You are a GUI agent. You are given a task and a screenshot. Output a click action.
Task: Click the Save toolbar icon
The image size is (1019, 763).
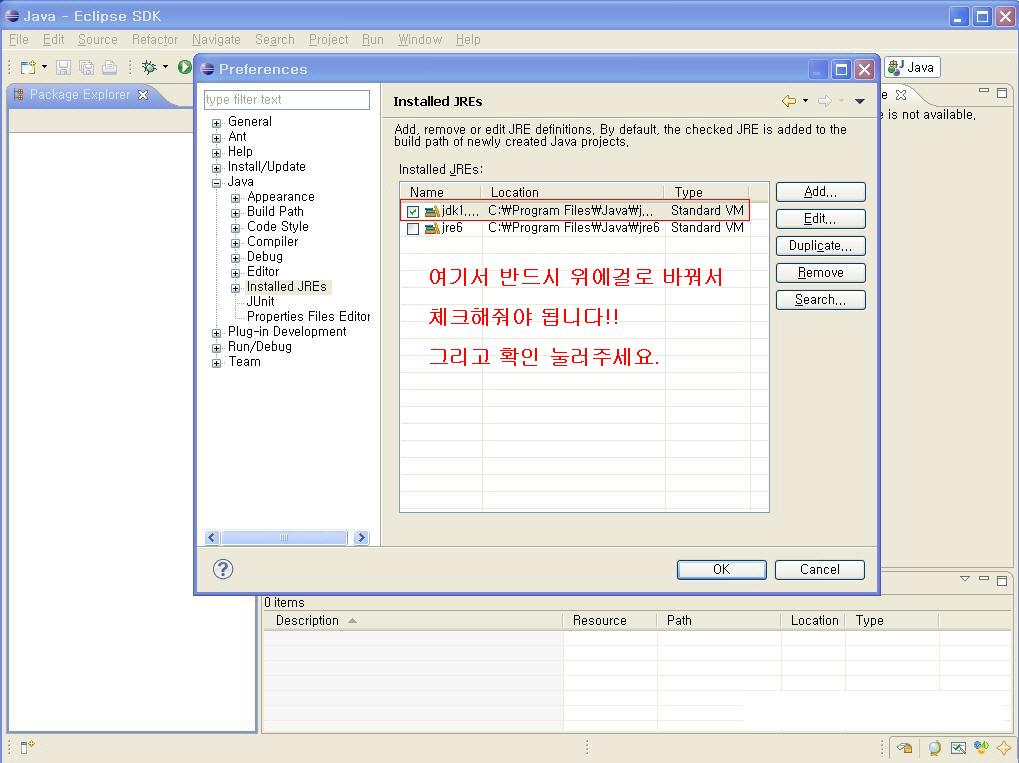63,67
